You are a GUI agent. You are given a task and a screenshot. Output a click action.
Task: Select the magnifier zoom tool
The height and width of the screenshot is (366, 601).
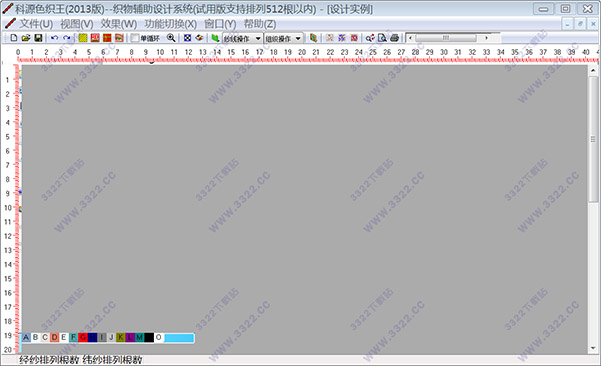coord(171,38)
